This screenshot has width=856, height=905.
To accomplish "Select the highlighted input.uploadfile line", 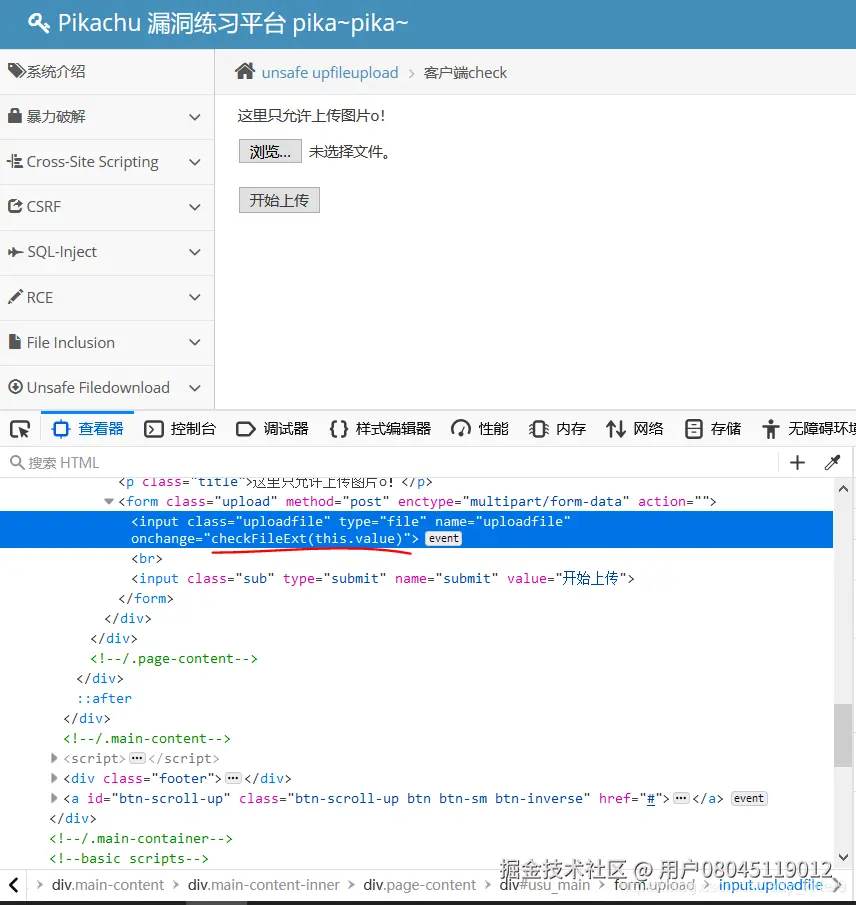I will (416, 530).
